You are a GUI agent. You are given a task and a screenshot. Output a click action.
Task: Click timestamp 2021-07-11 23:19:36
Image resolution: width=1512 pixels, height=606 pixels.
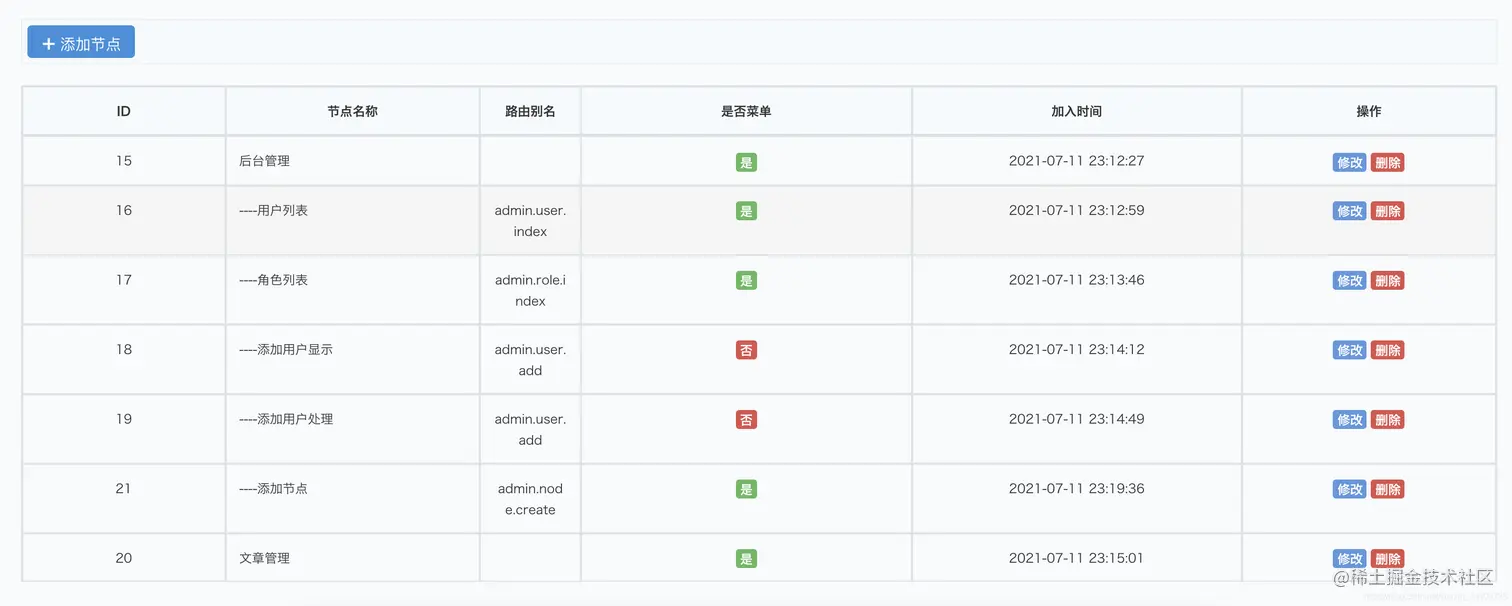[x=1076, y=488]
